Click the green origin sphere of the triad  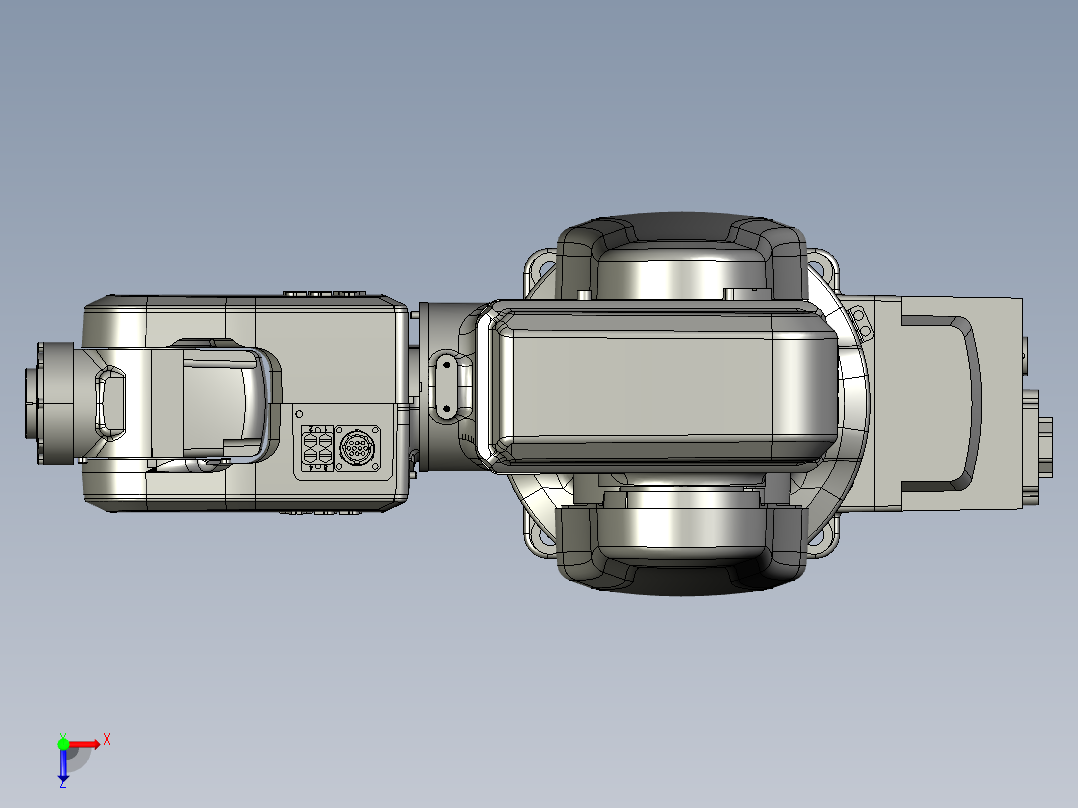63,744
